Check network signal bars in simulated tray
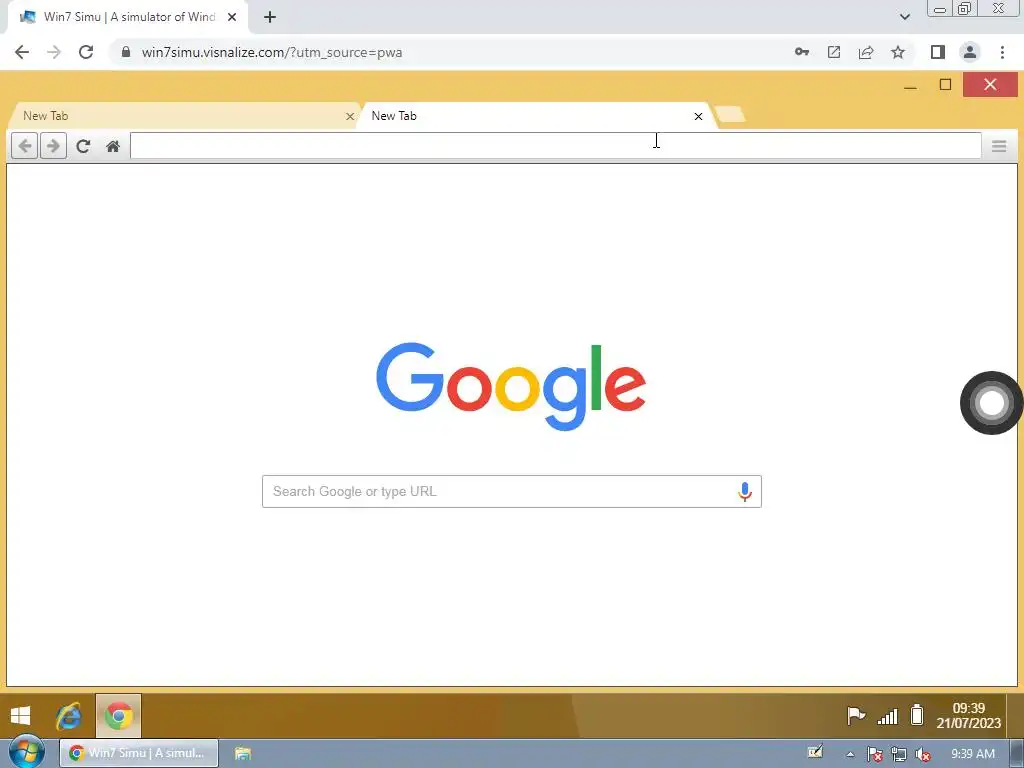This screenshot has height=768, width=1024. pyautogui.click(x=888, y=716)
